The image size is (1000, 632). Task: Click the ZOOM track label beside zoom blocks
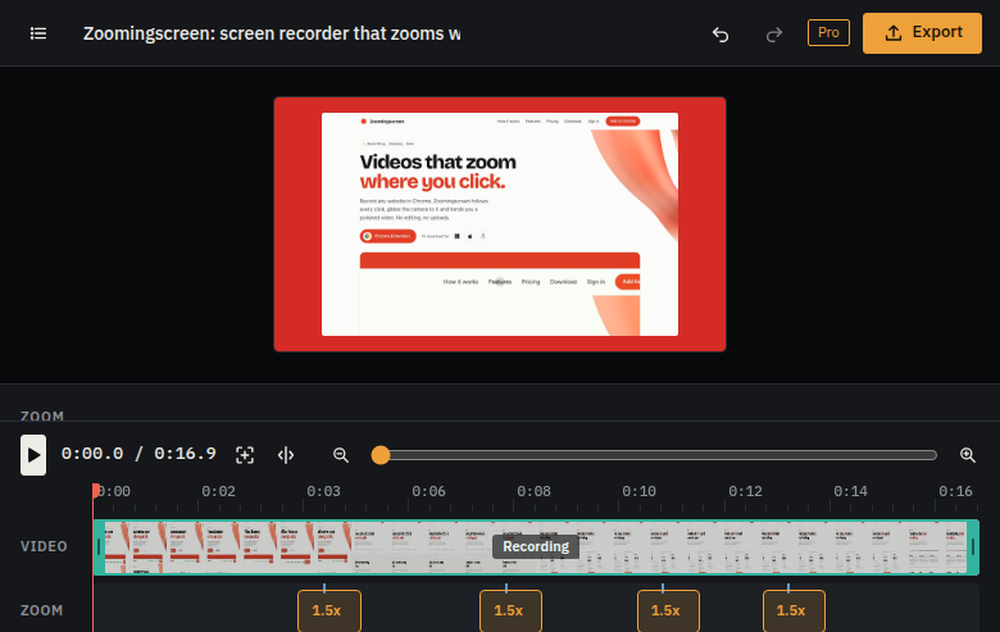[x=41, y=610]
